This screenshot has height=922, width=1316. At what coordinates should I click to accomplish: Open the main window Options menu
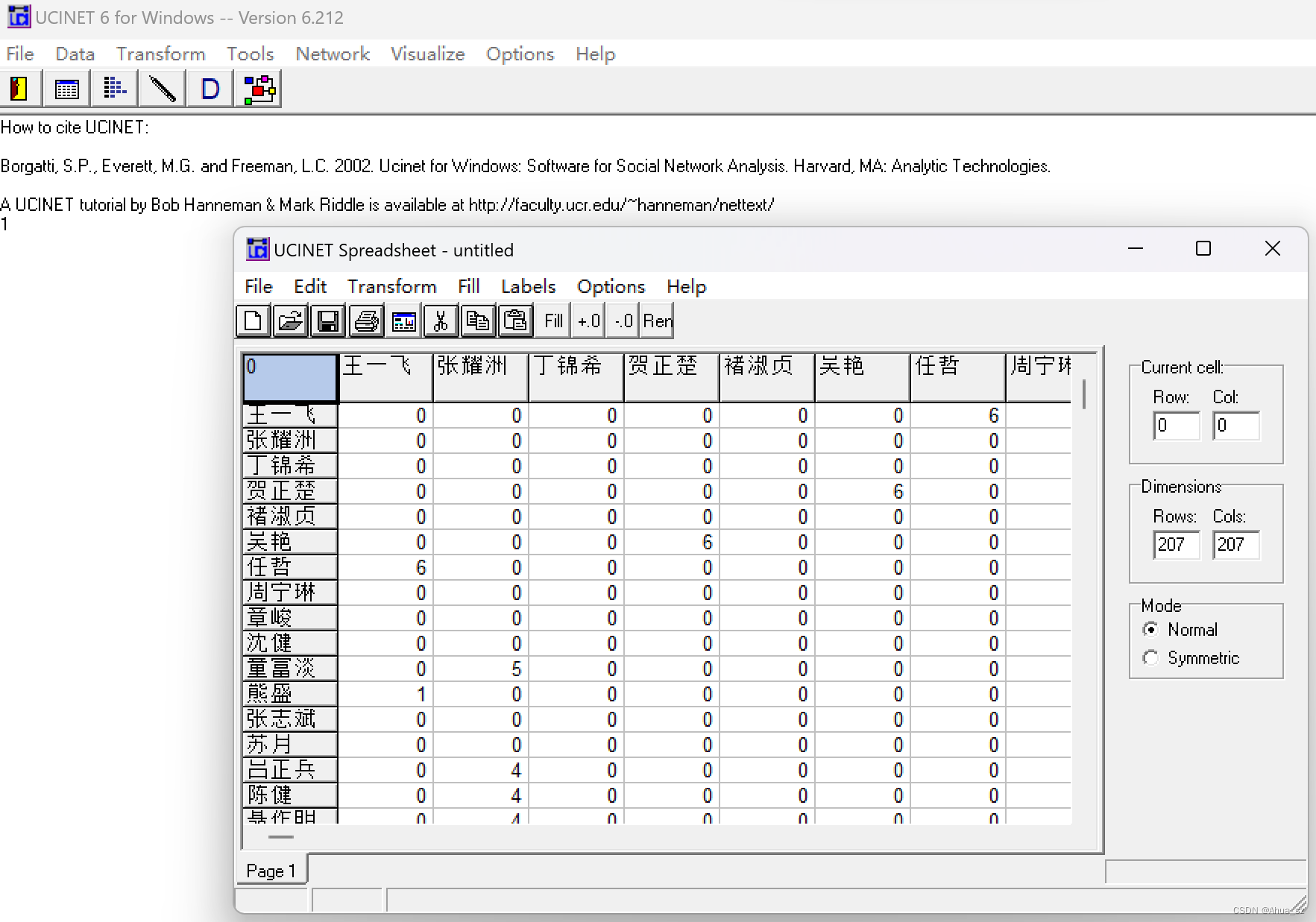coord(520,54)
